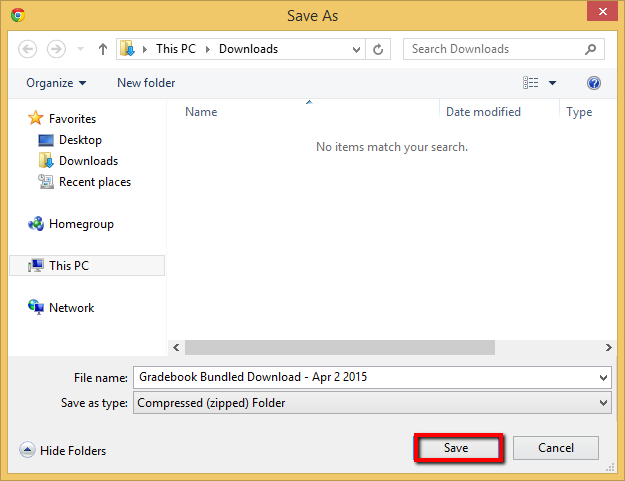Click the search magnifier icon
The width and height of the screenshot is (625, 481).
(590, 49)
